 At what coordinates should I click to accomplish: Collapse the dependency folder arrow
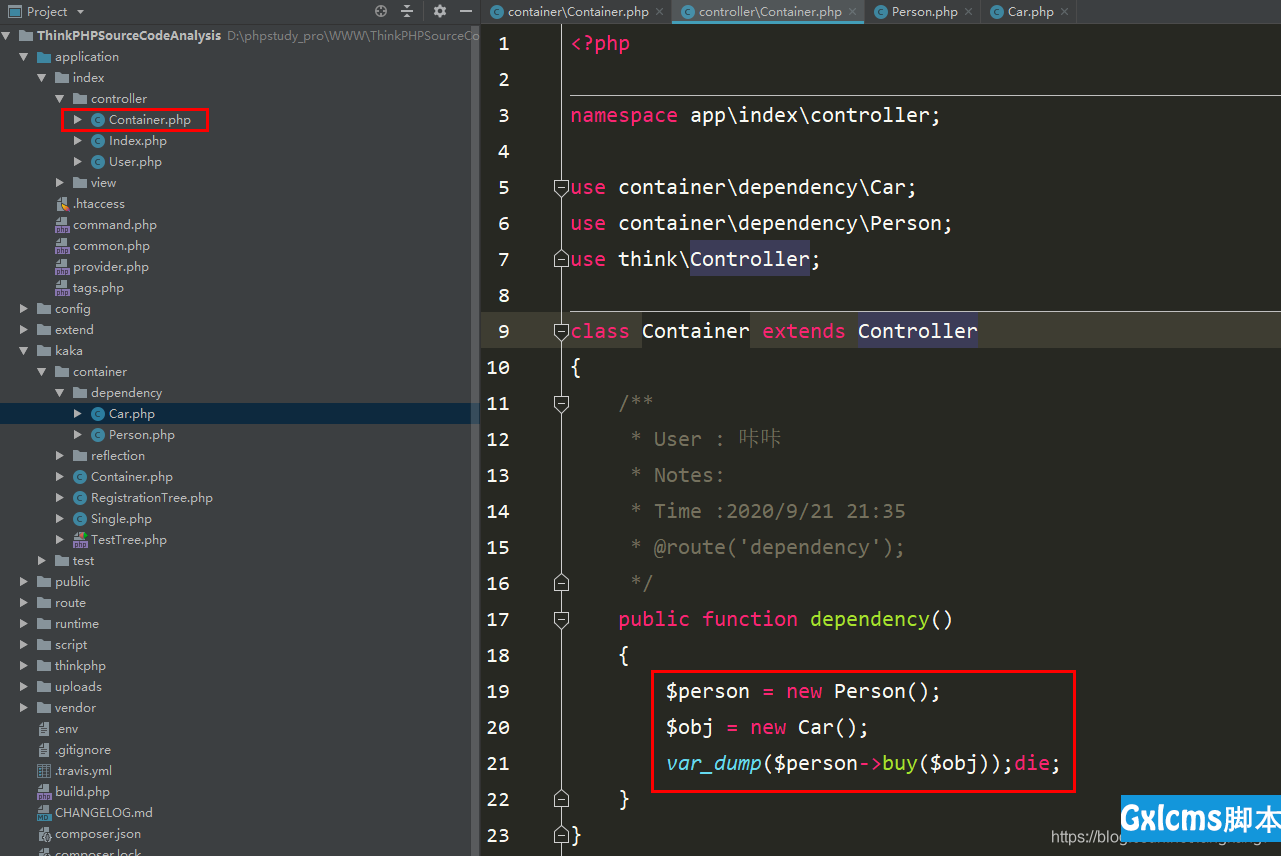point(60,393)
